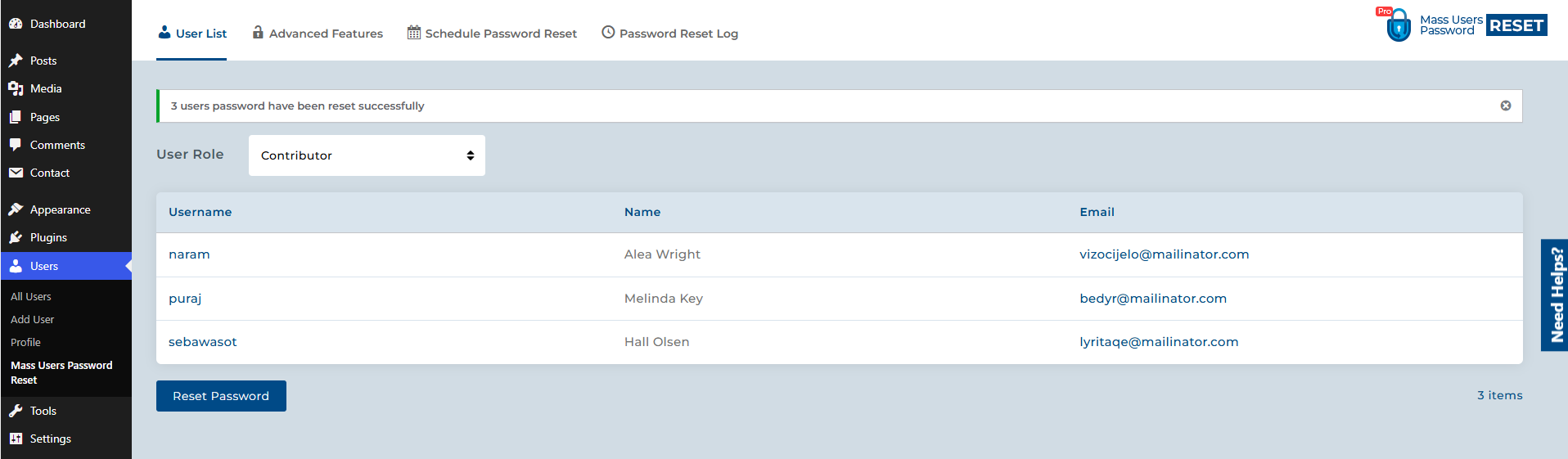This screenshot has height=459, width=1568.
Task: Open the User Role dropdown
Action: pyautogui.click(x=367, y=155)
